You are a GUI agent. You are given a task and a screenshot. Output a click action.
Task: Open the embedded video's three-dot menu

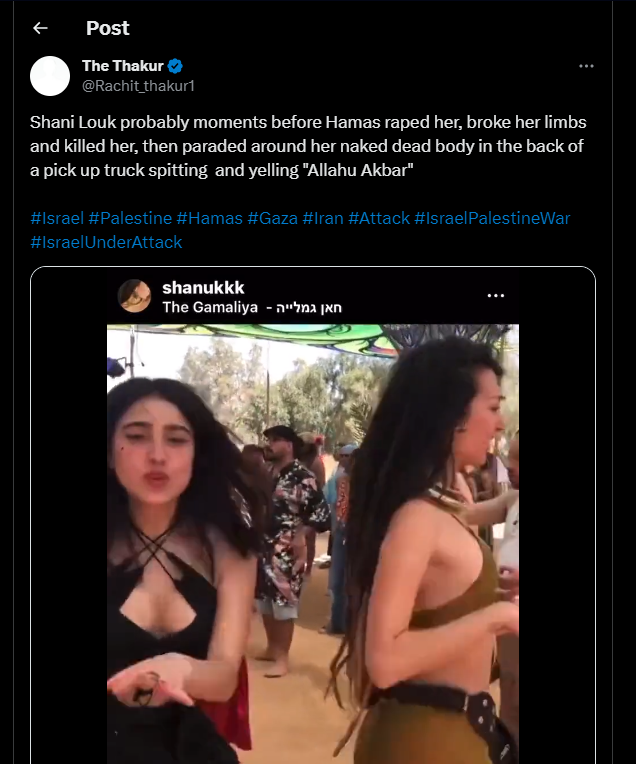pyautogui.click(x=495, y=296)
